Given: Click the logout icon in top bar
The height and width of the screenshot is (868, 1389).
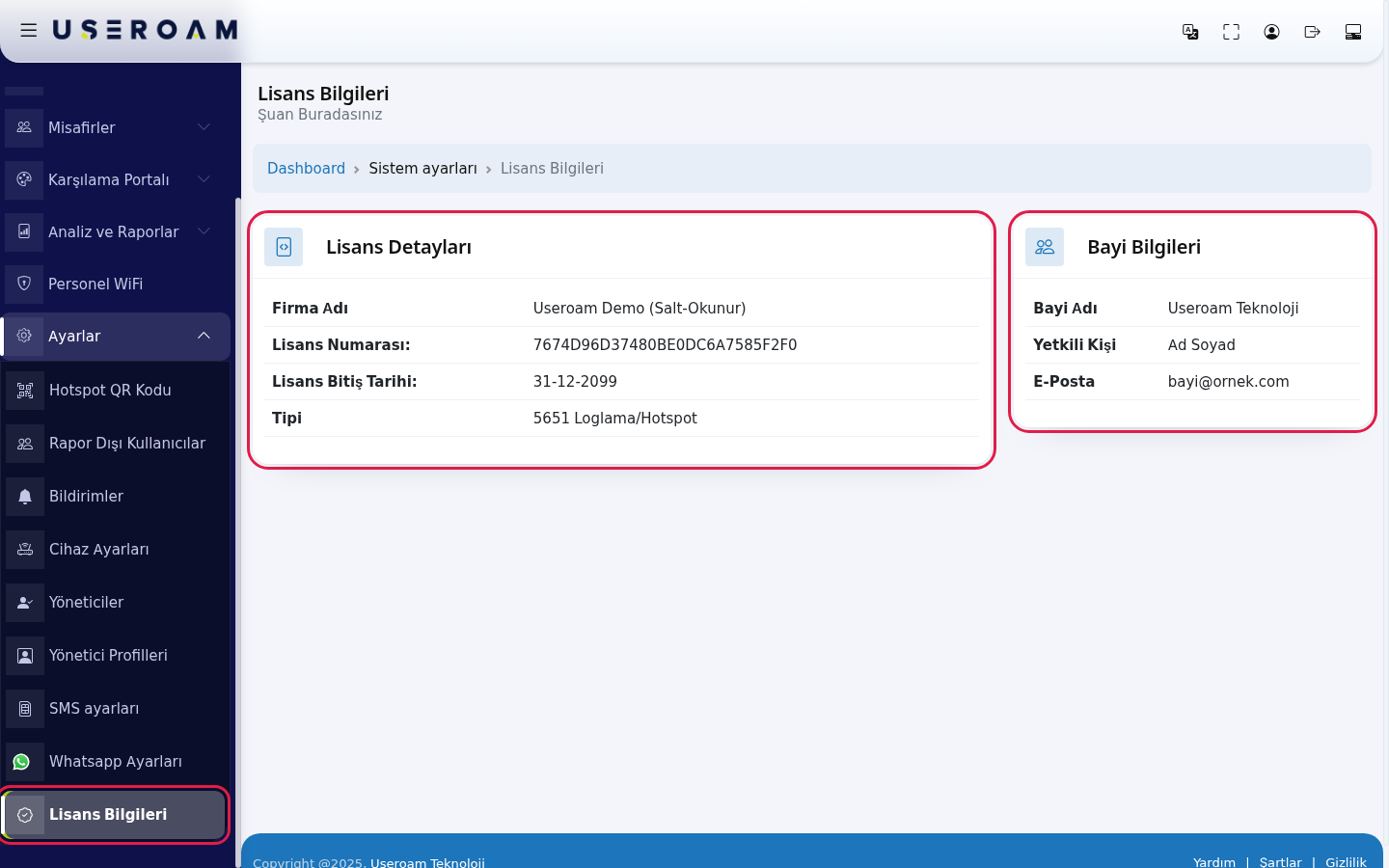Looking at the screenshot, I should point(1312,32).
